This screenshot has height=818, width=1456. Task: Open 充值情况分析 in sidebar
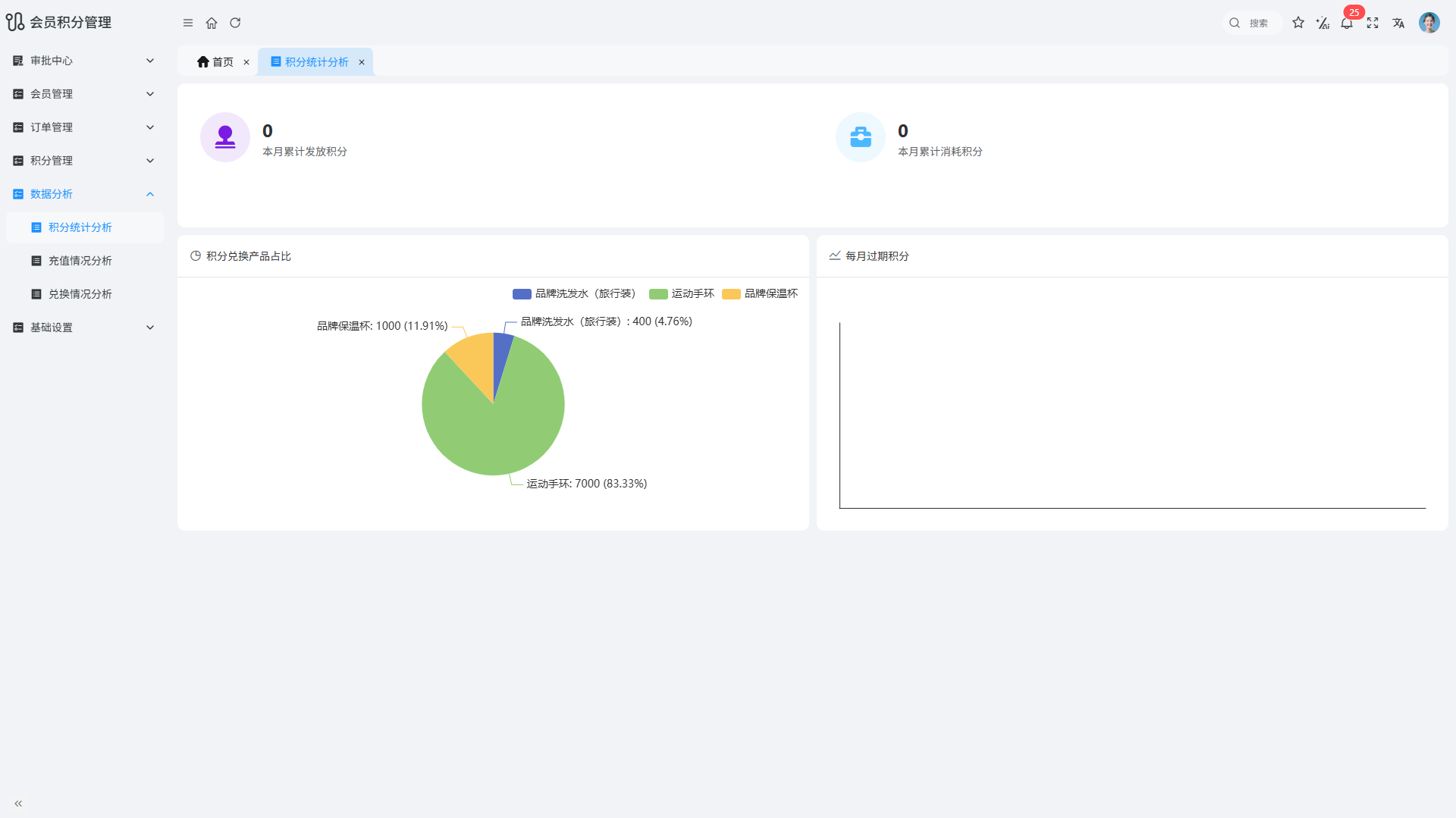tap(80, 261)
